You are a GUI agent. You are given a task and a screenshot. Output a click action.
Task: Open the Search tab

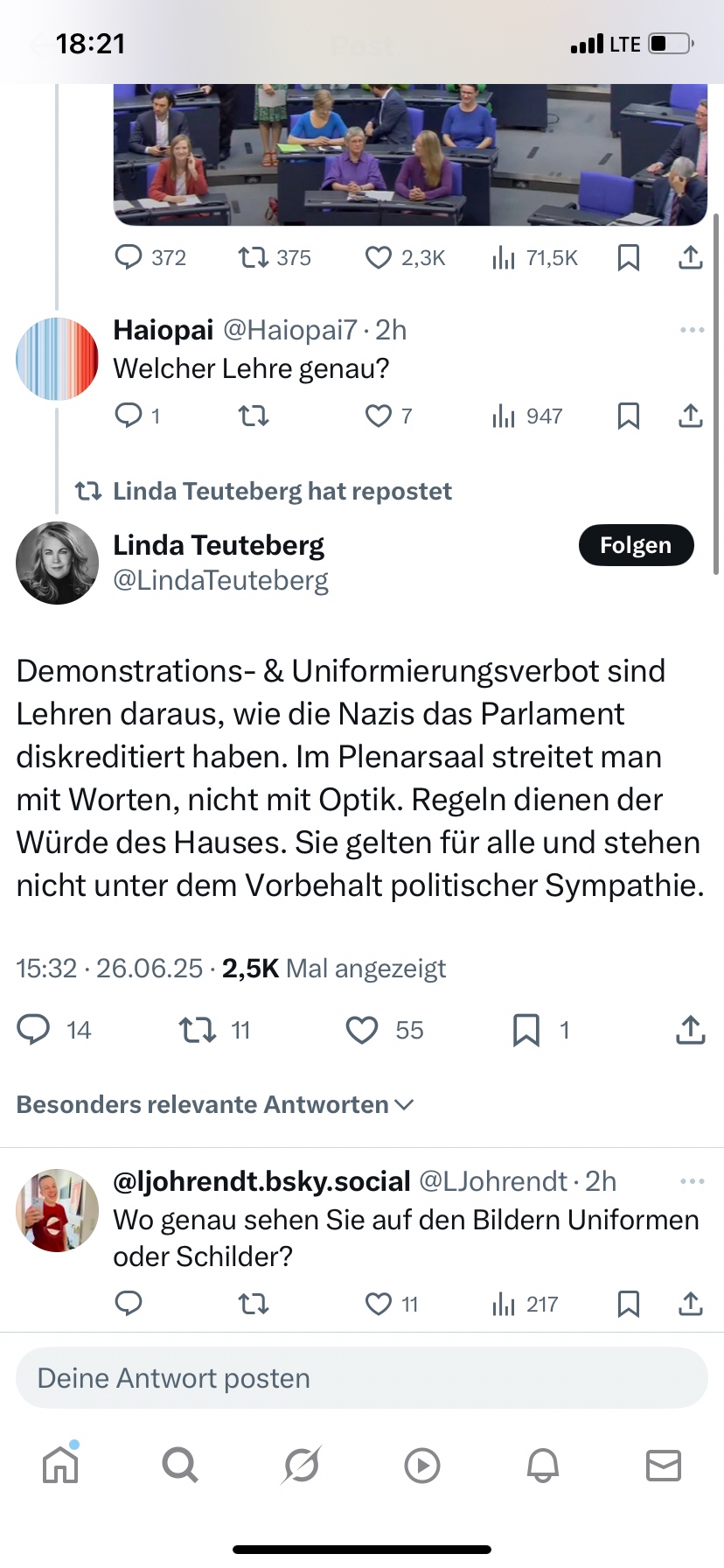(180, 1465)
